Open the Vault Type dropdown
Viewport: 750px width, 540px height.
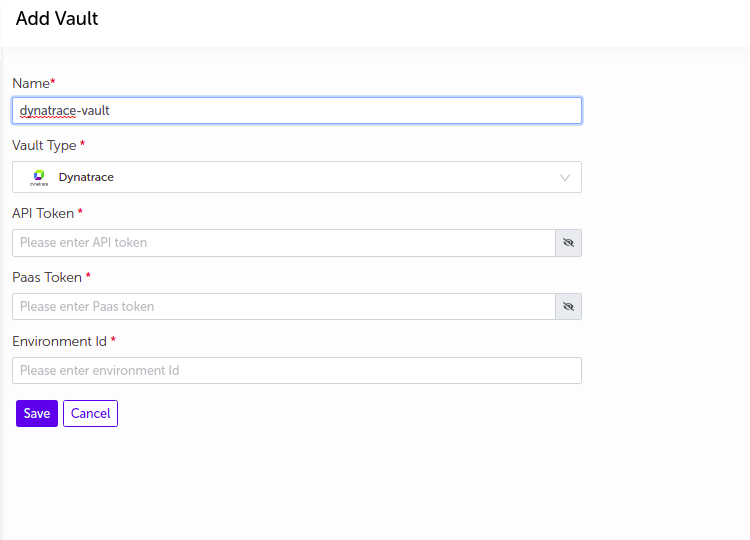point(297,177)
